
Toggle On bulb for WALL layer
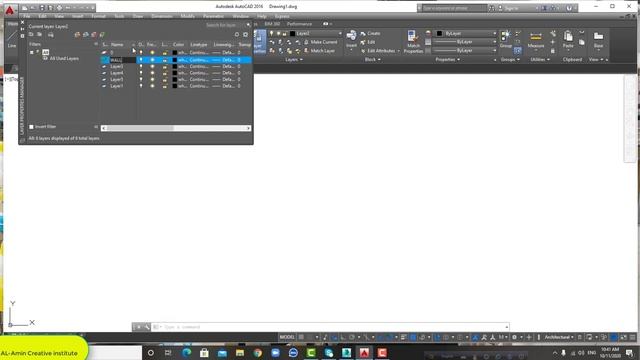141,60
